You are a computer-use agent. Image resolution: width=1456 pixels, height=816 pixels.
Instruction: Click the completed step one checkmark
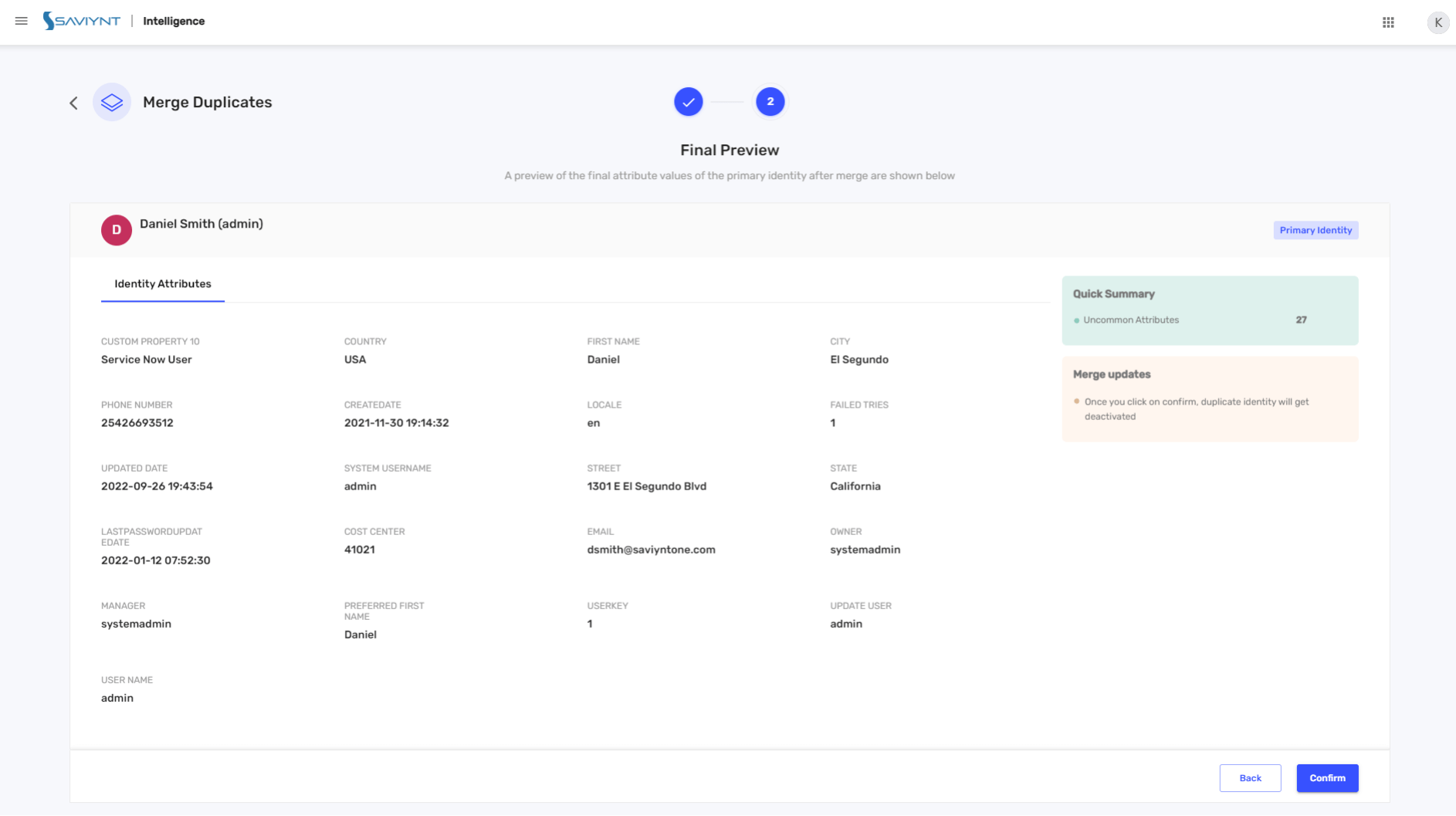[x=688, y=102]
